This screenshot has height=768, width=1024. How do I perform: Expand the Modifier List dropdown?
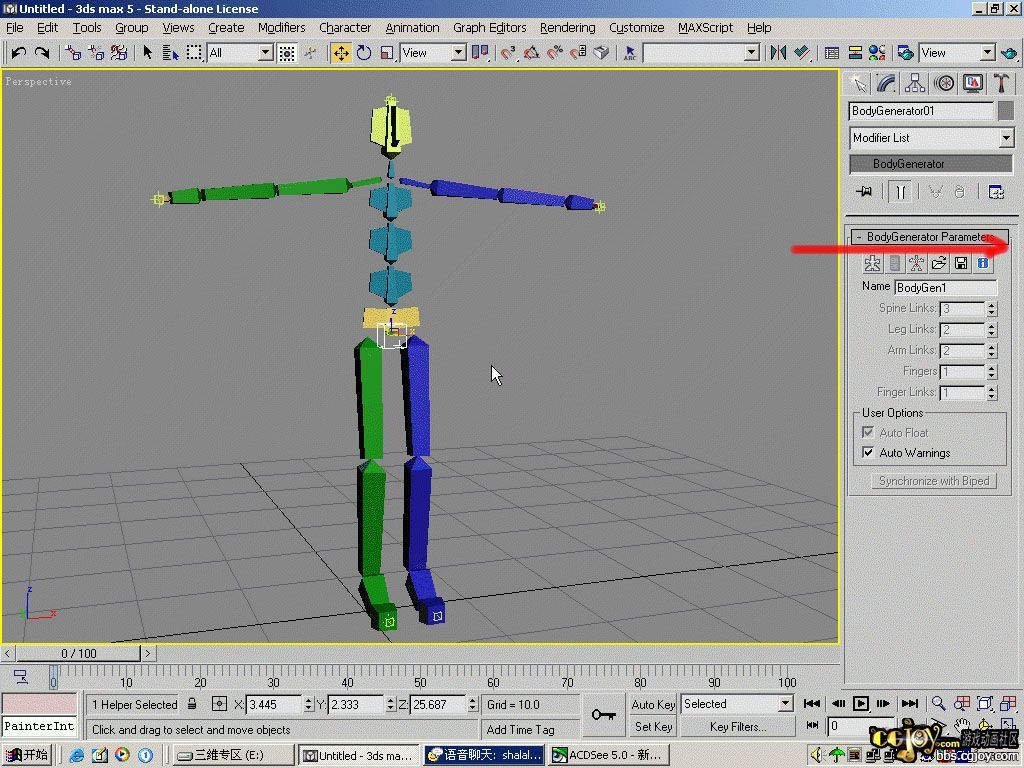tap(1006, 138)
